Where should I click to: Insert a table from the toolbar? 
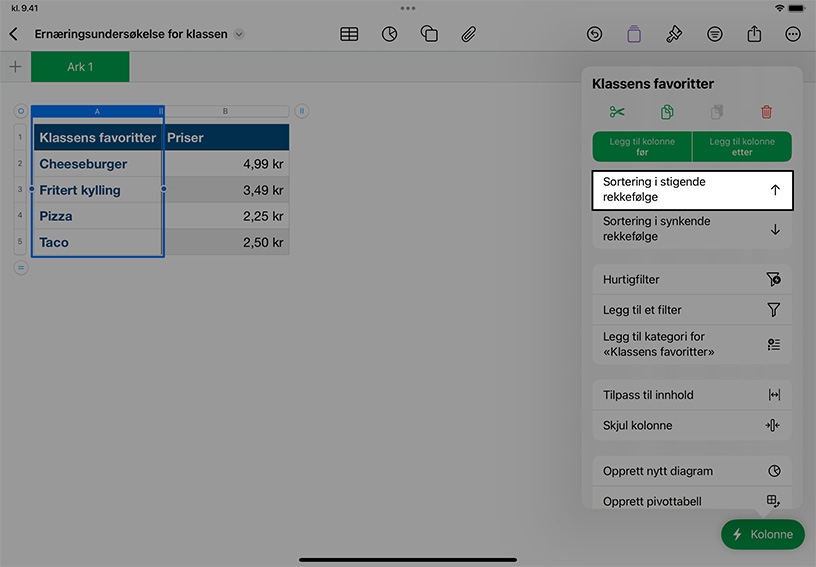pos(349,34)
